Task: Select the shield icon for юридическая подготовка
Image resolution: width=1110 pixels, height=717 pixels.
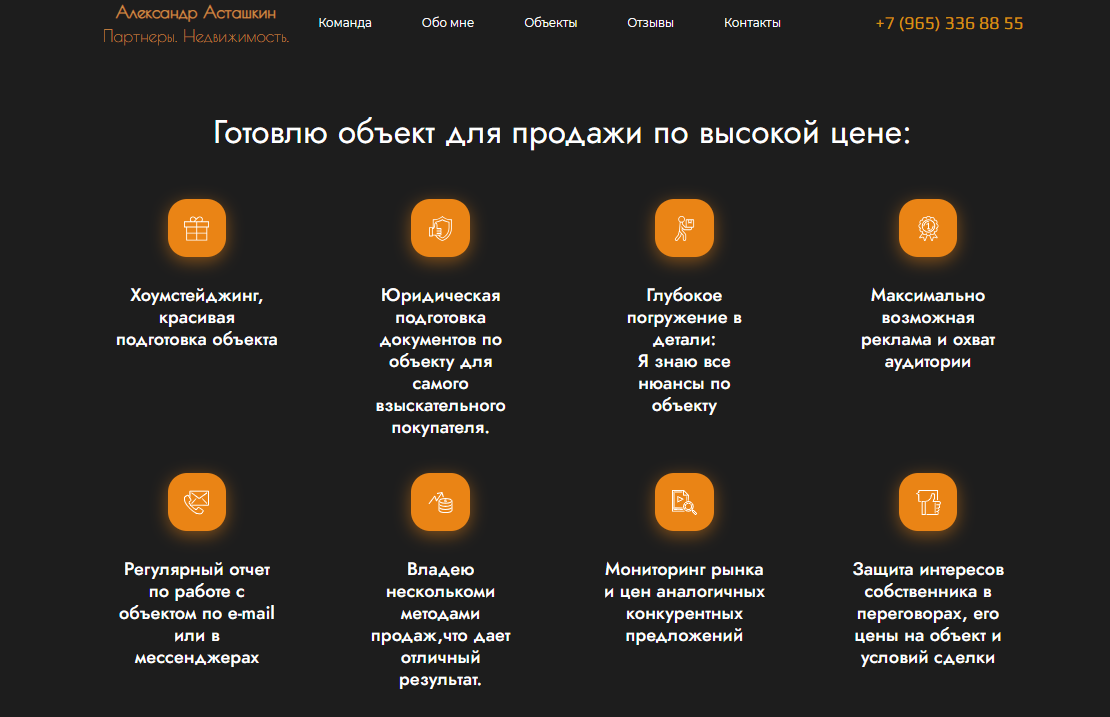Action: 441,228
